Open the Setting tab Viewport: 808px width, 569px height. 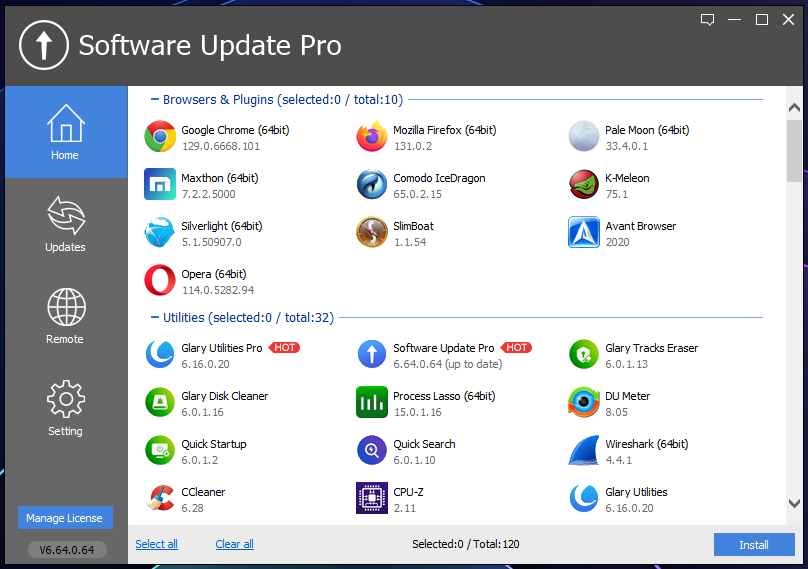point(66,408)
